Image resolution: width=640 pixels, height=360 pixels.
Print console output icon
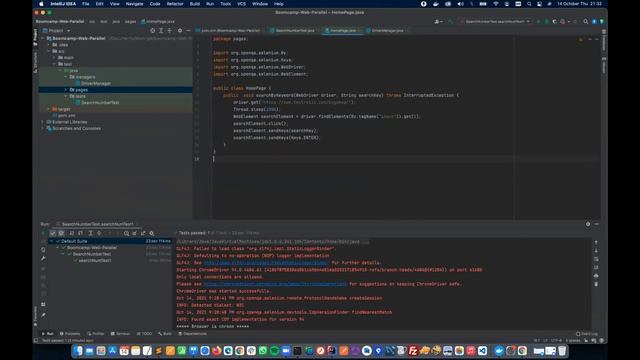pos(596,276)
